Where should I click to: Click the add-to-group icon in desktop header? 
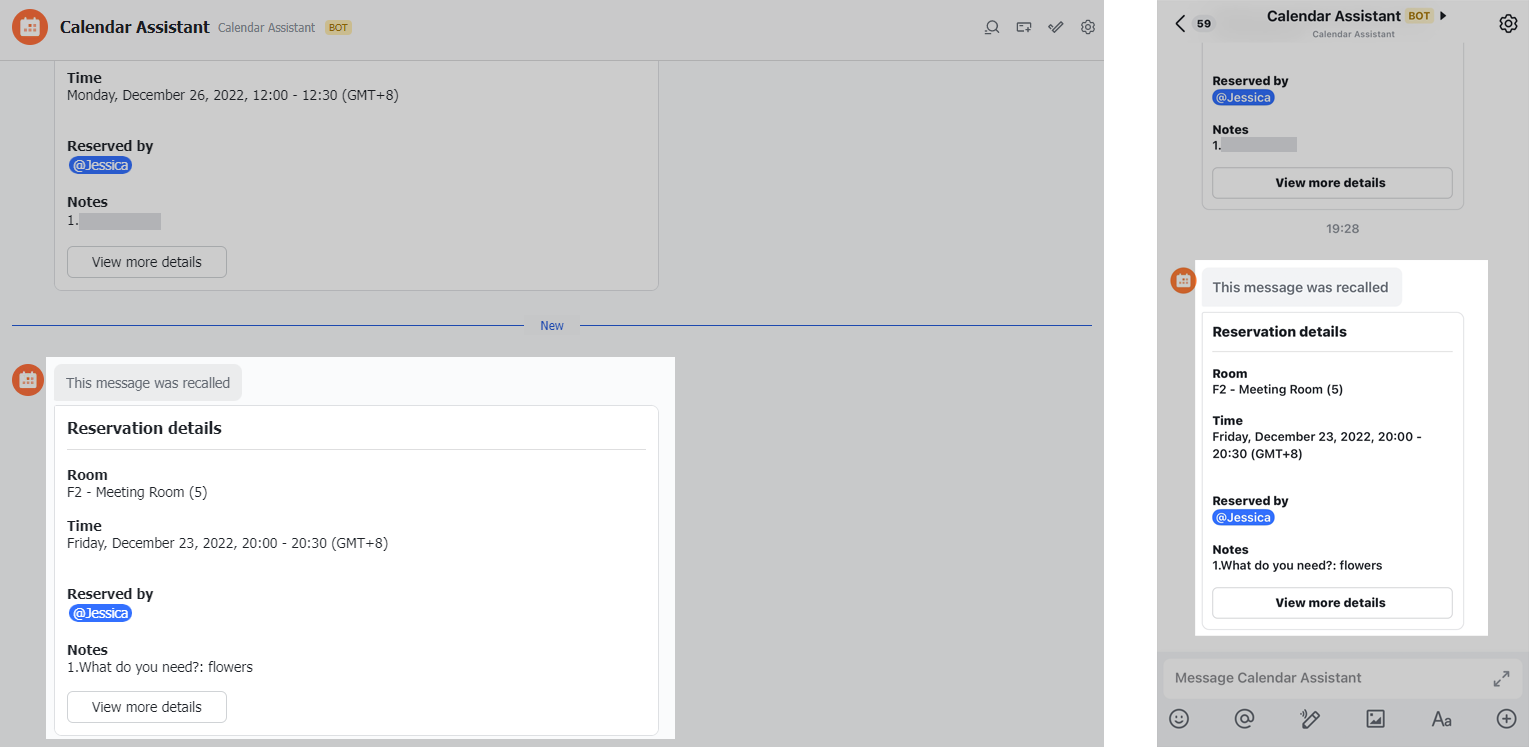click(1024, 27)
